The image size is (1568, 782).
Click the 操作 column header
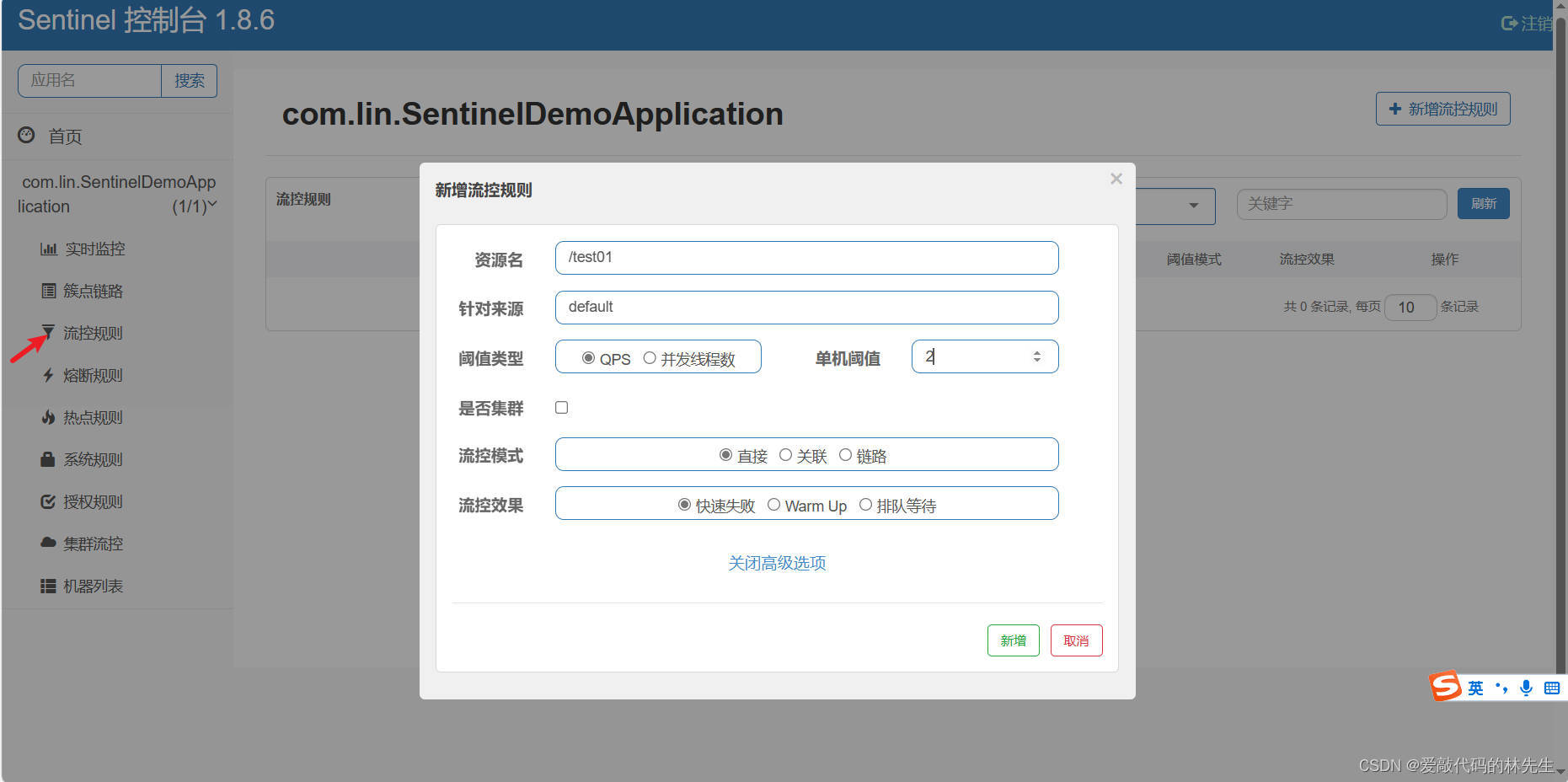pyautogui.click(x=1444, y=260)
